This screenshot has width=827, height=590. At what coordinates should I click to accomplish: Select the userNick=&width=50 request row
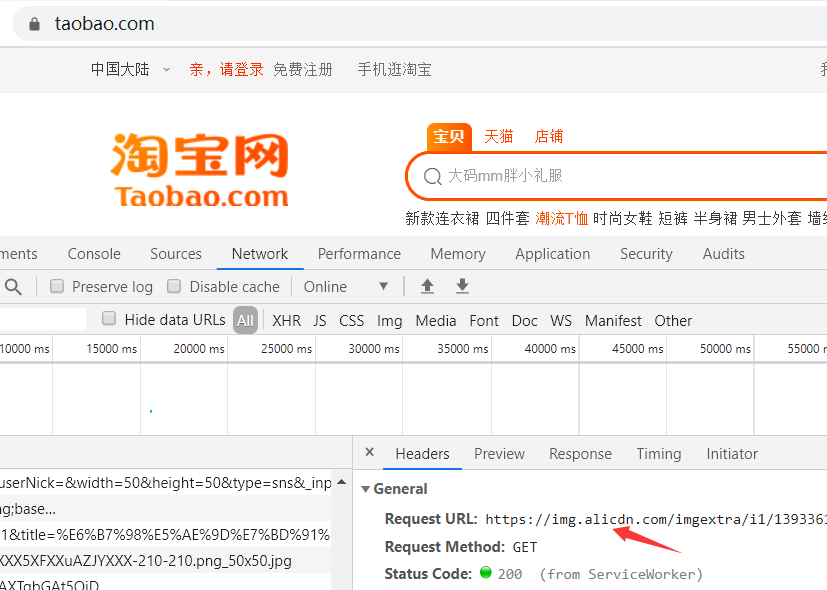[166, 483]
